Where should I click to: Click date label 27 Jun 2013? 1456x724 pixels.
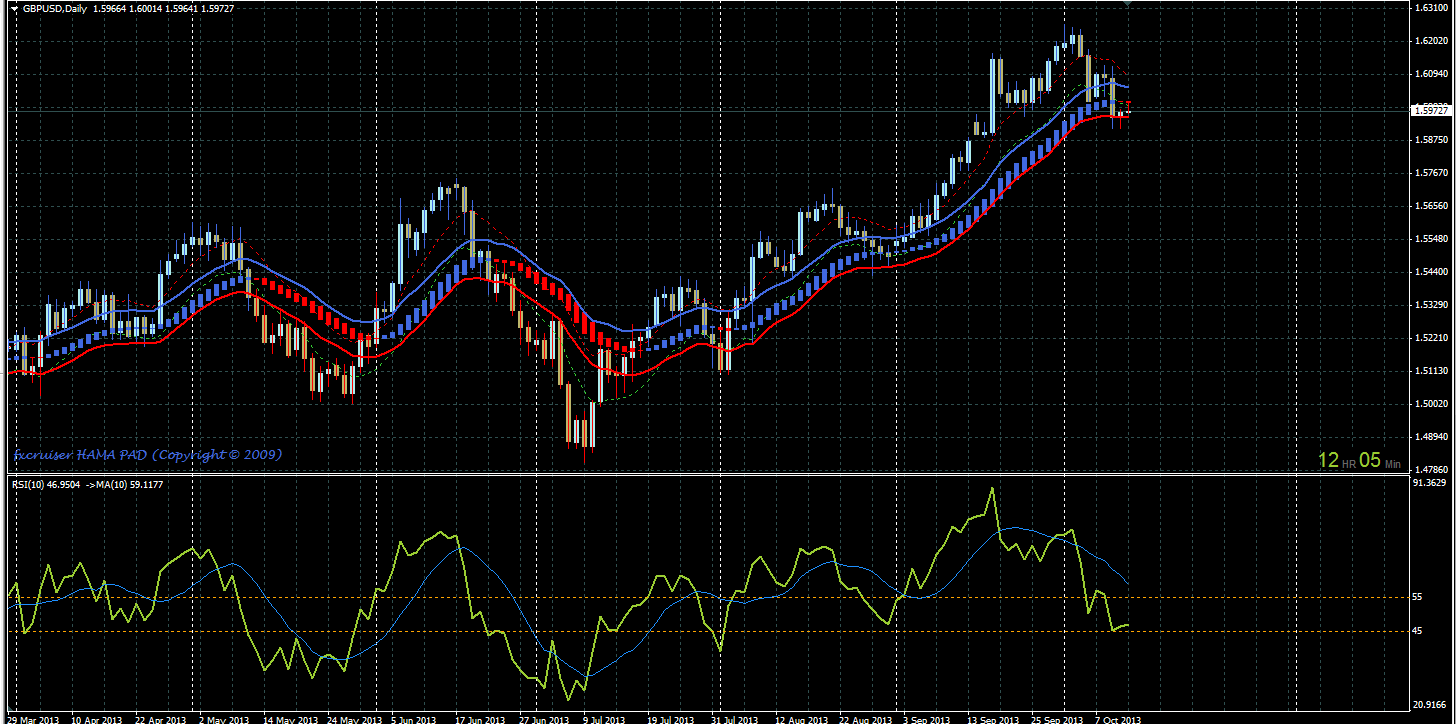[545, 719]
